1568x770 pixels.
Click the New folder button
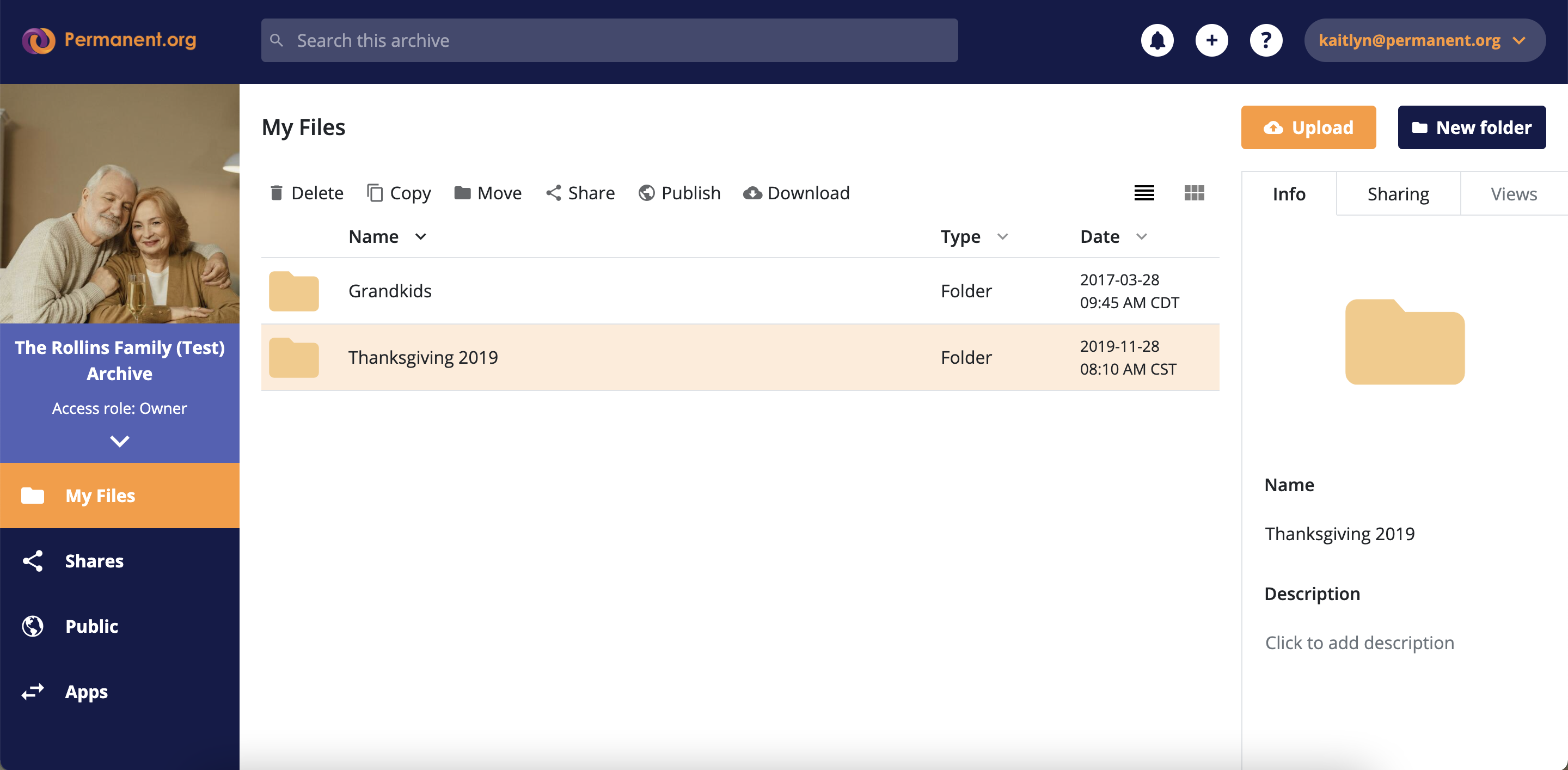tap(1471, 127)
